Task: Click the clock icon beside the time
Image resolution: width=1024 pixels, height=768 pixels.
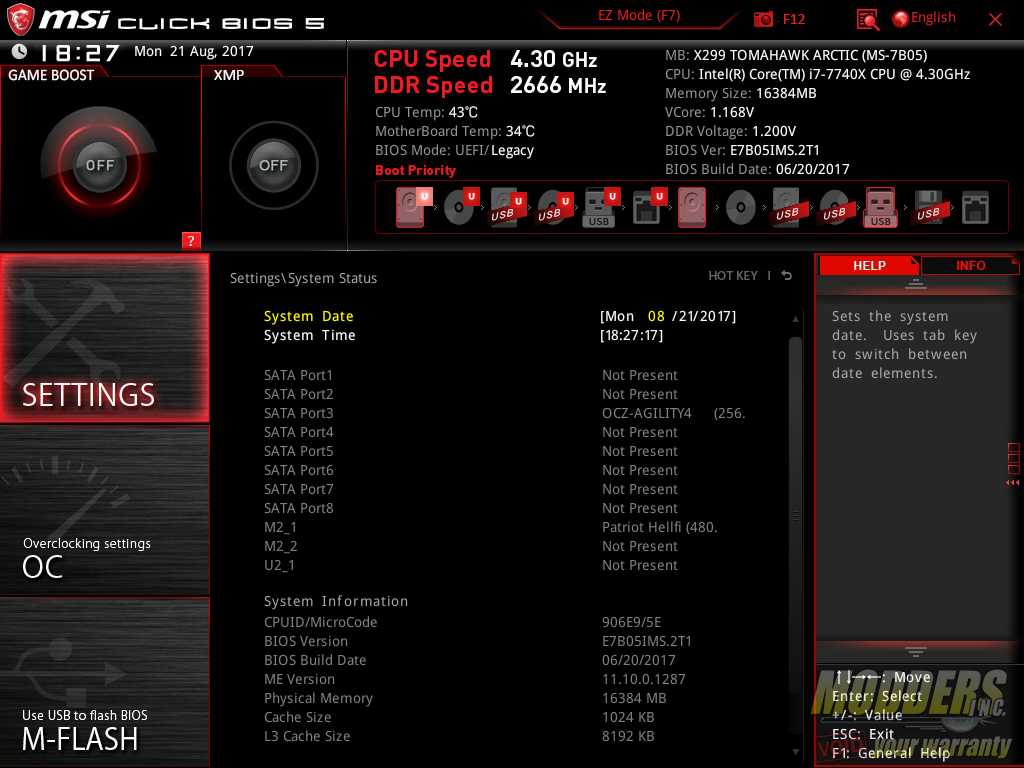Action: (x=19, y=51)
